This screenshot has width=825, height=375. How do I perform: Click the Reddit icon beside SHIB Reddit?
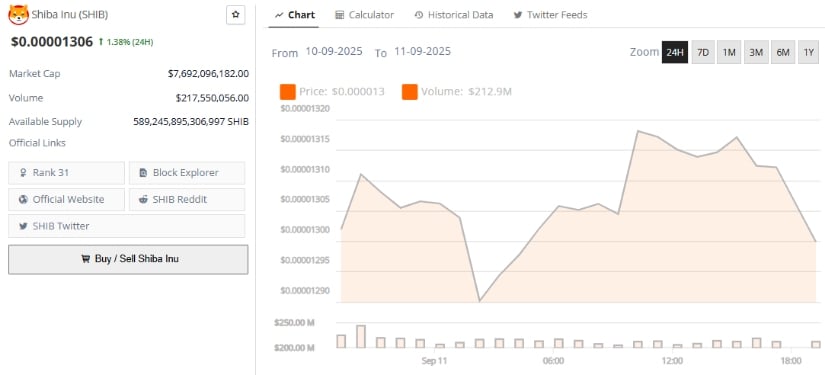point(143,200)
